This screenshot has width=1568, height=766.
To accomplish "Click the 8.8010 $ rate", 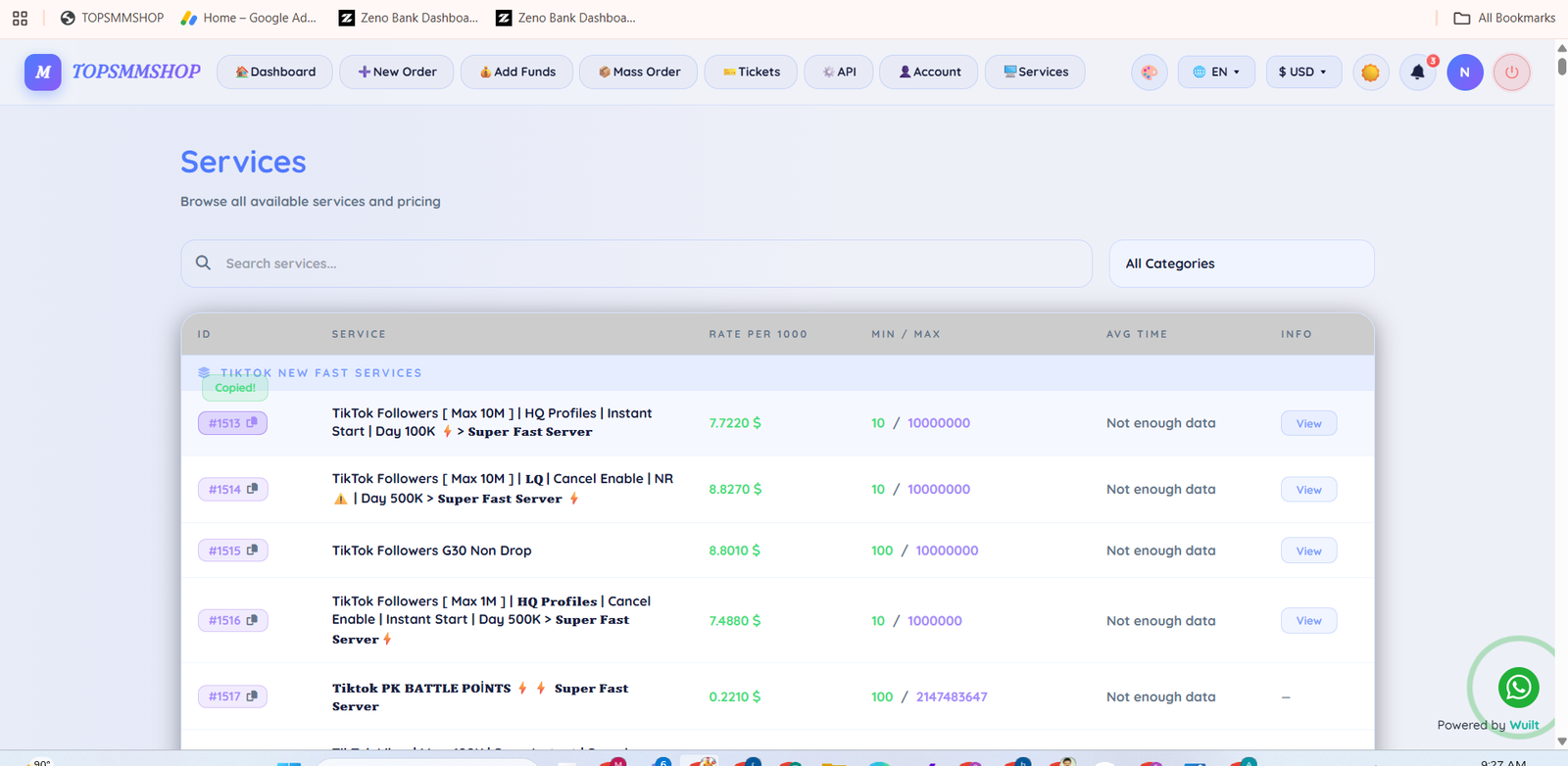I will (735, 551).
